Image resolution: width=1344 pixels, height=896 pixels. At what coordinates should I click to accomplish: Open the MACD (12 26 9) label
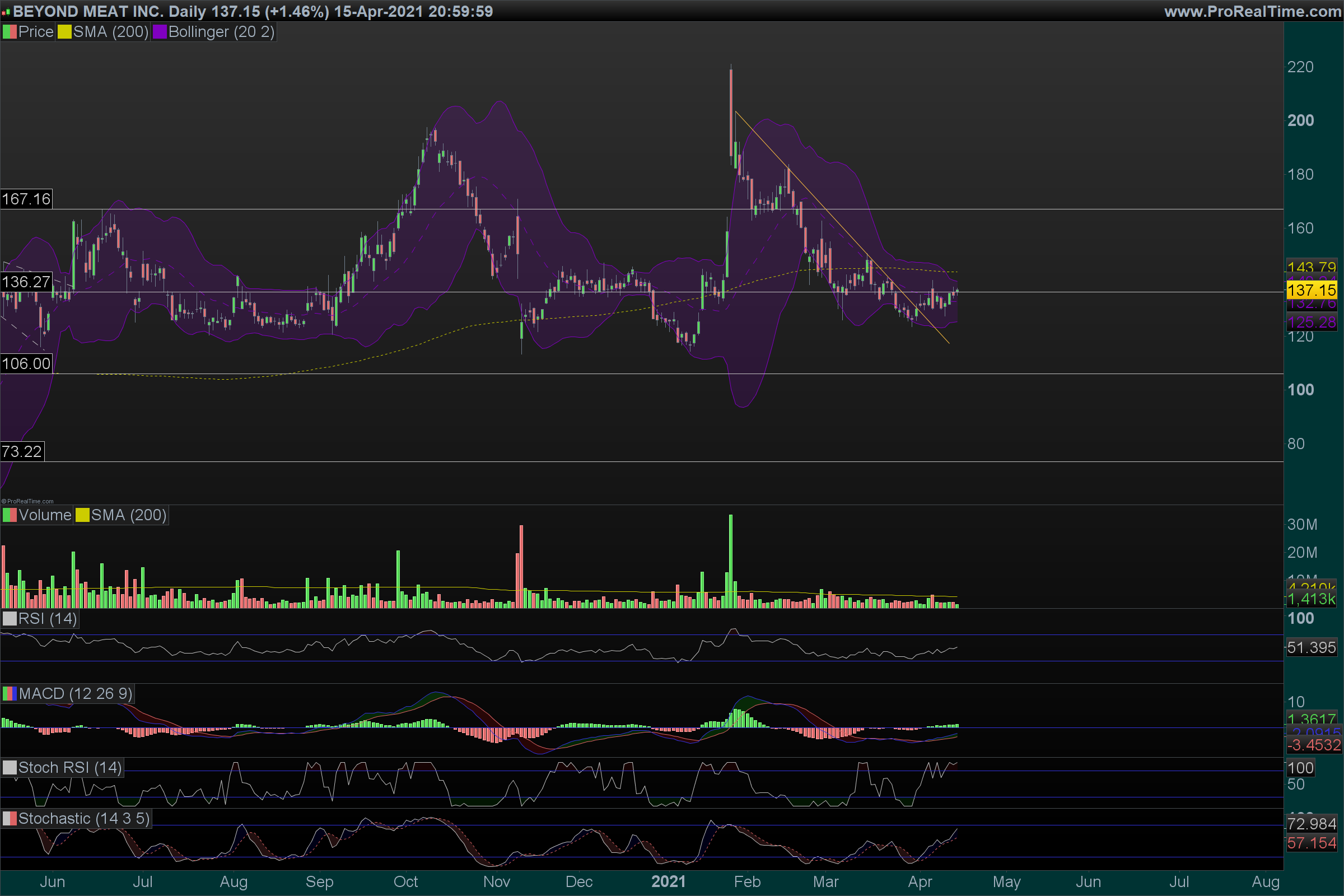(76, 694)
